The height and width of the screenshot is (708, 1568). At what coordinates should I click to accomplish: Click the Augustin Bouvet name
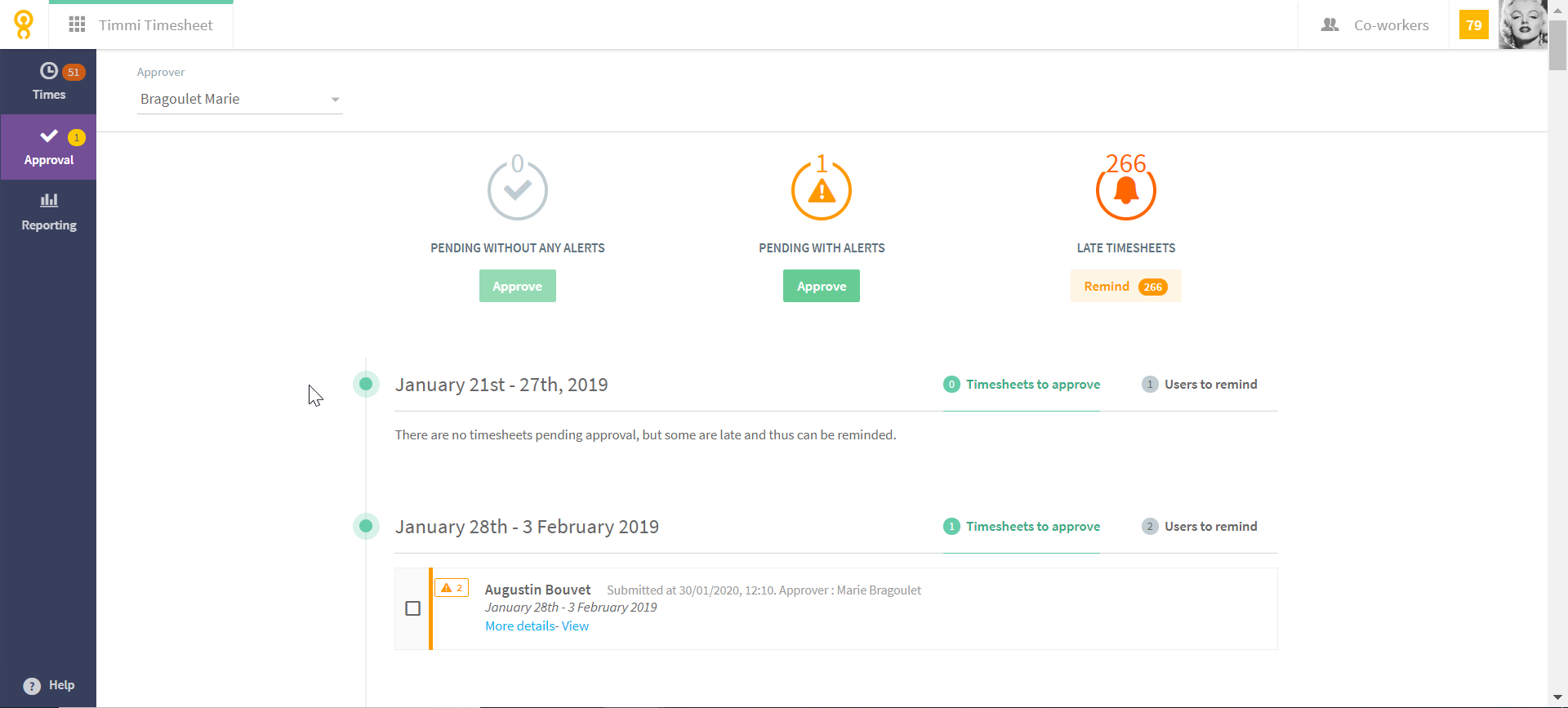pyautogui.click(x=537, y=590)
